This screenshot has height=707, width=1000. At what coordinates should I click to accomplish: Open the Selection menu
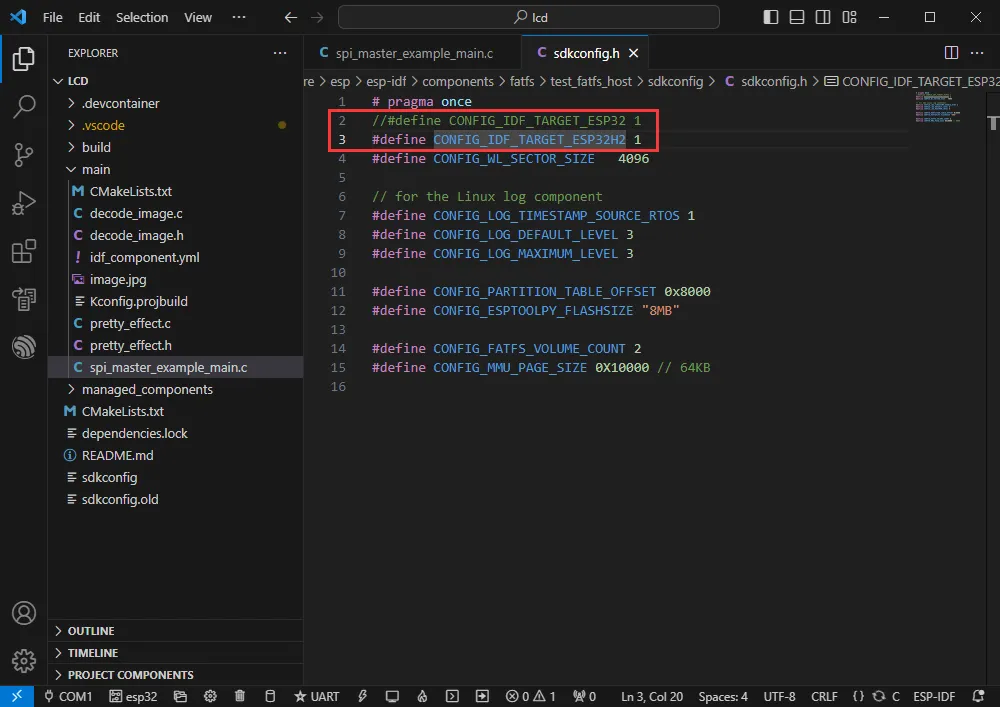[142, 17]
